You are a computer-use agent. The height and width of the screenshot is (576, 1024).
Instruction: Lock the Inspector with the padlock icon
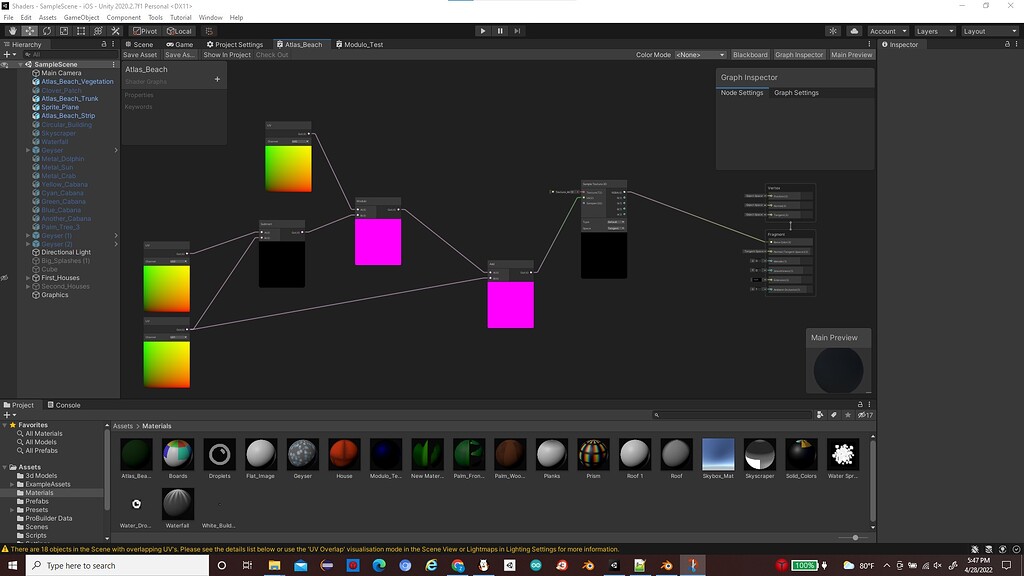tap(1006, 44)
